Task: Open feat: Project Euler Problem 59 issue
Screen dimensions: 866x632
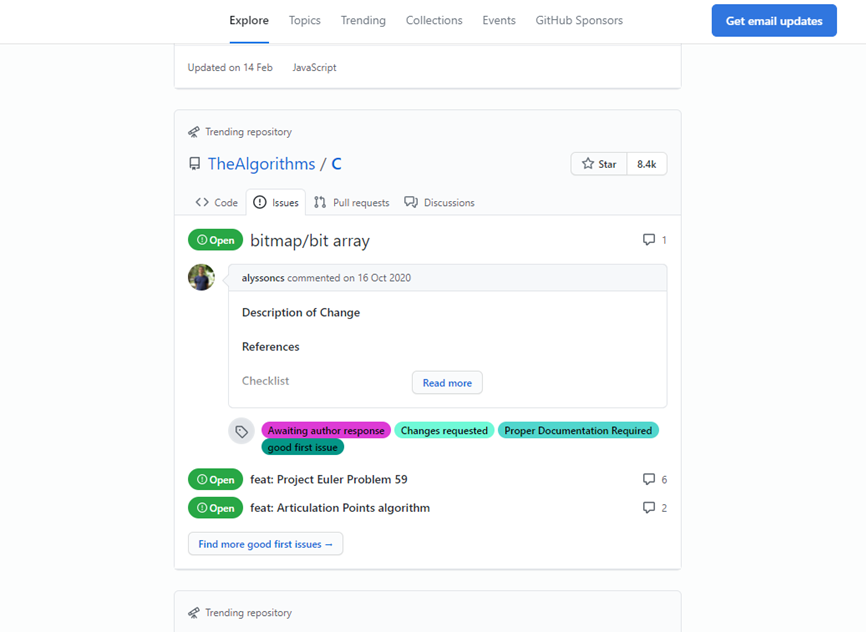Action: pyautogui.click(x=329, y=480)
